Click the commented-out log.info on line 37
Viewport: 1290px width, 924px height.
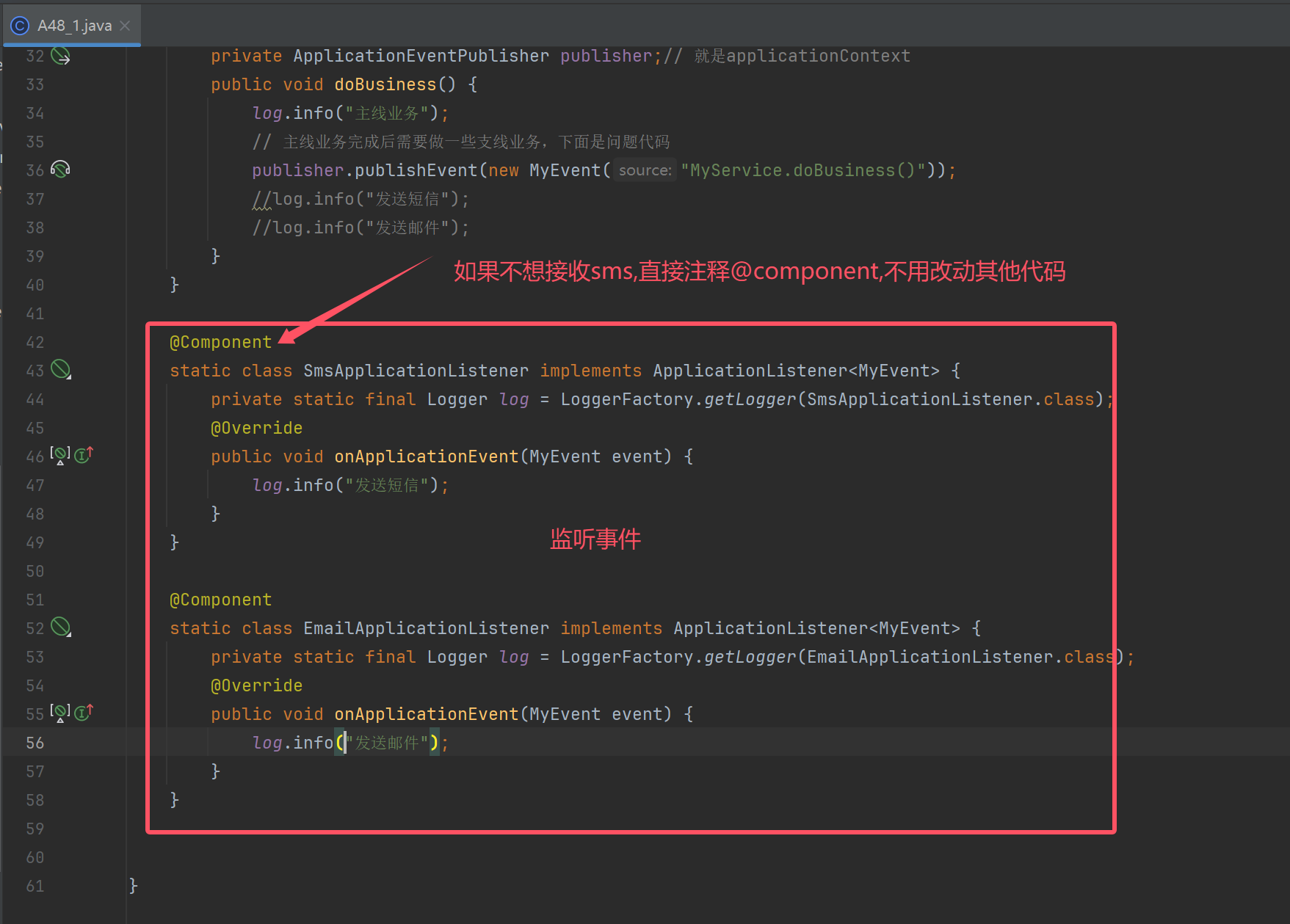[x=360, y=199]
